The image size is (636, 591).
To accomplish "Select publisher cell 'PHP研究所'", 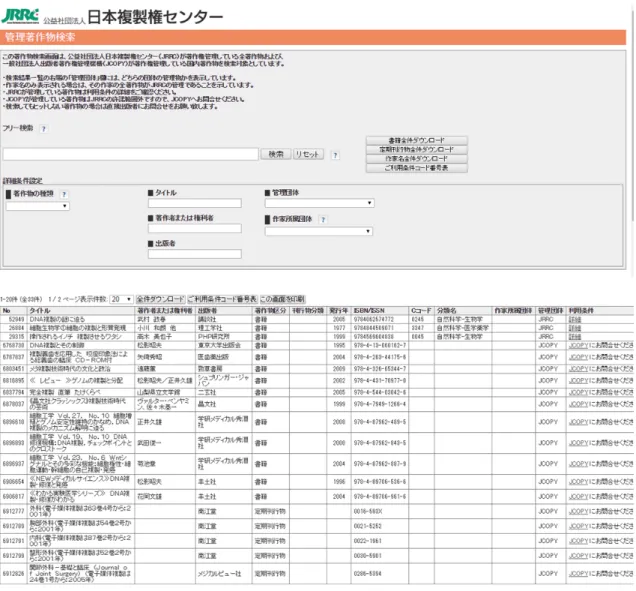I will coord(223,337).
